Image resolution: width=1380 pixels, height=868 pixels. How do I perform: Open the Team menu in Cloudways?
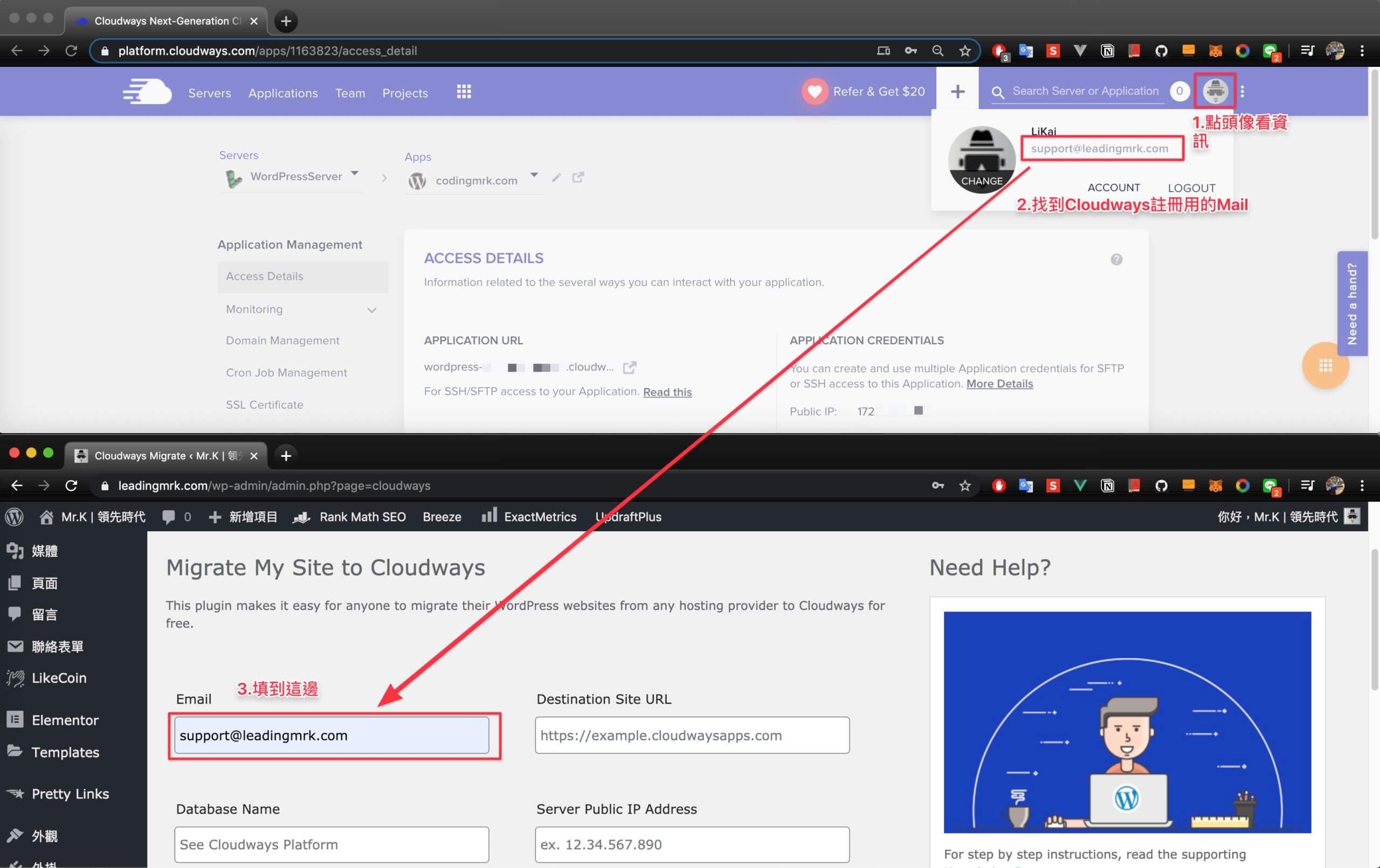[x=350, y=93]
